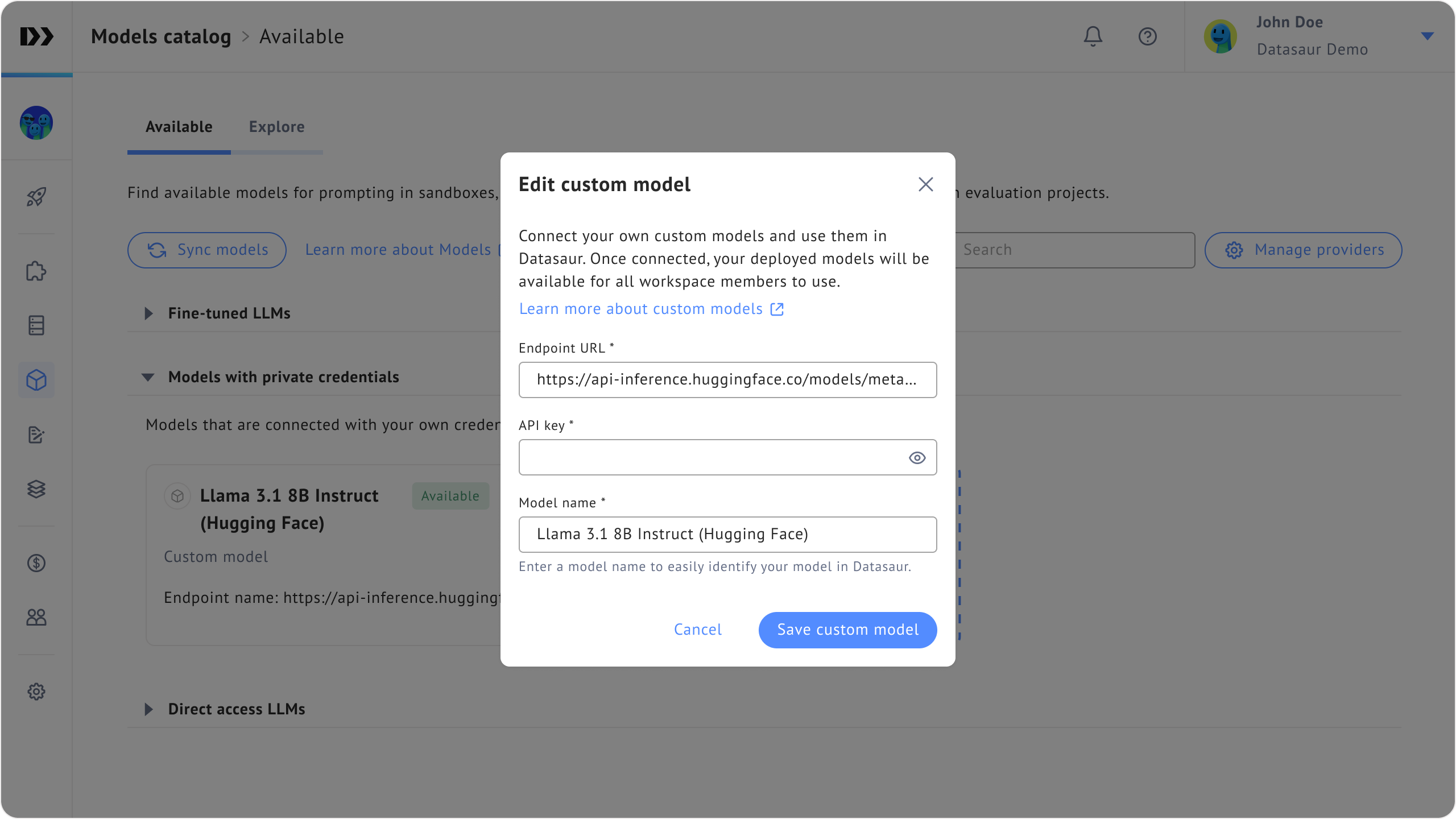This screenshot has height=819, width=1456.
Task: Click the Endpoint URL input field
Action: click(x=727, y=380)
